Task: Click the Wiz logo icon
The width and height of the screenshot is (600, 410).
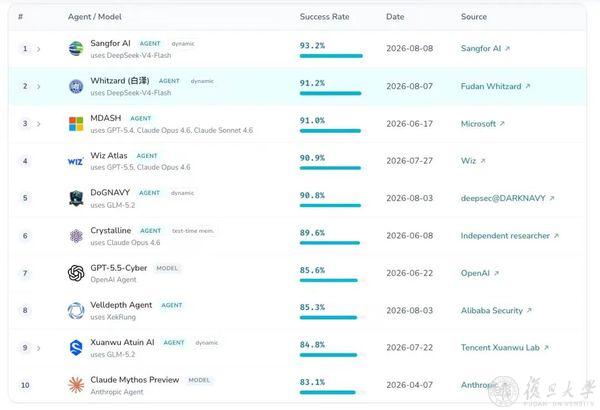Action: click(75, 161)
